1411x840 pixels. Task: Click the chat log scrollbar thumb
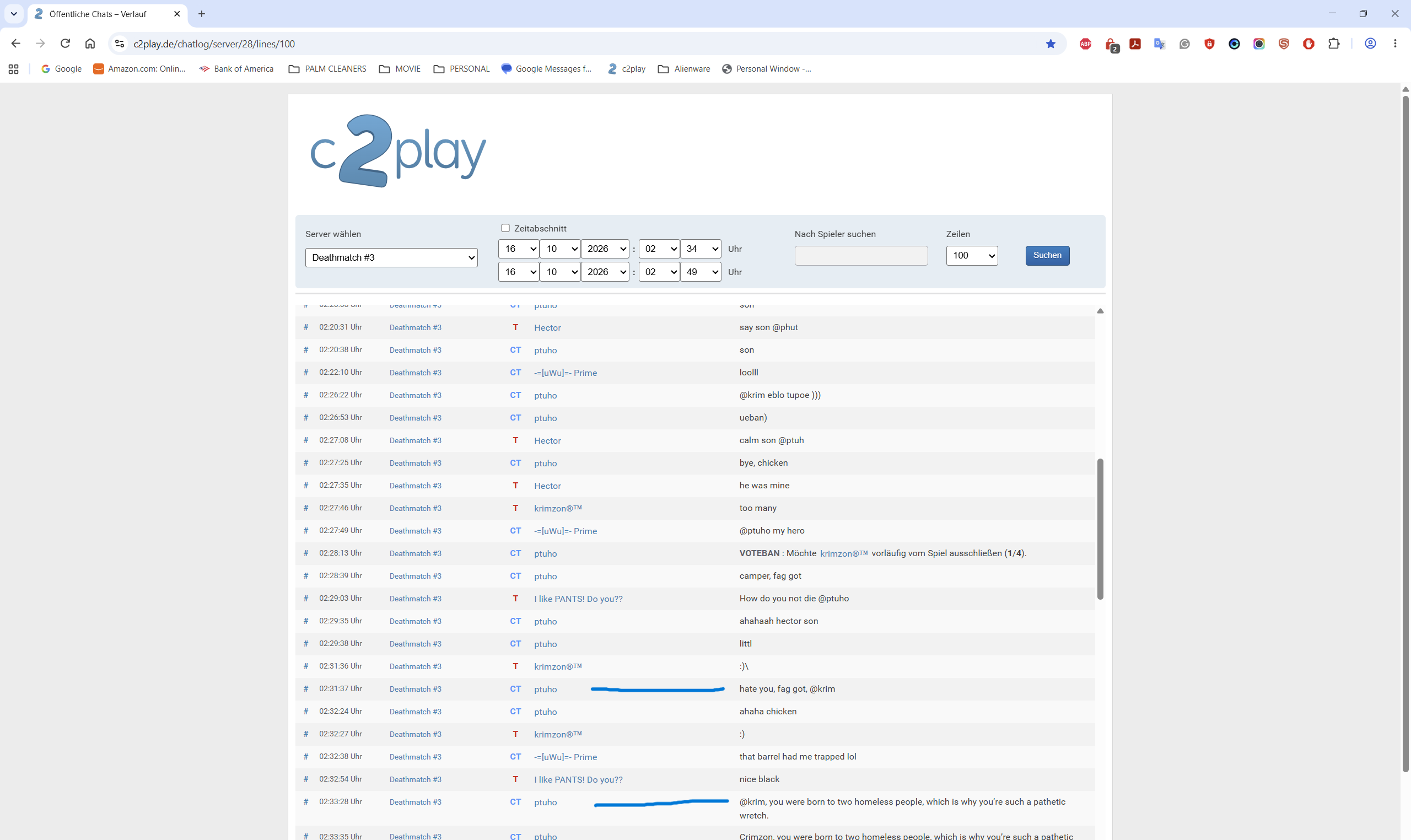(x=1100, y=529)
